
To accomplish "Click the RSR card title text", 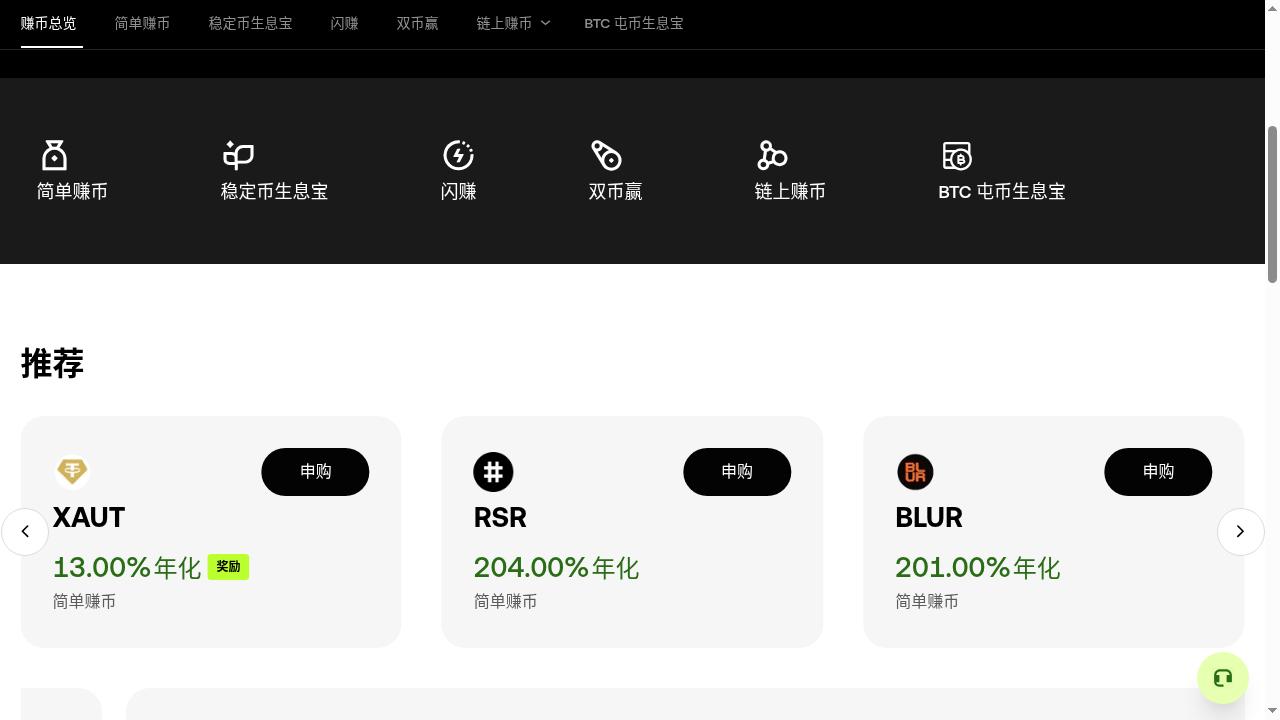I will click(x=500, y=518).
